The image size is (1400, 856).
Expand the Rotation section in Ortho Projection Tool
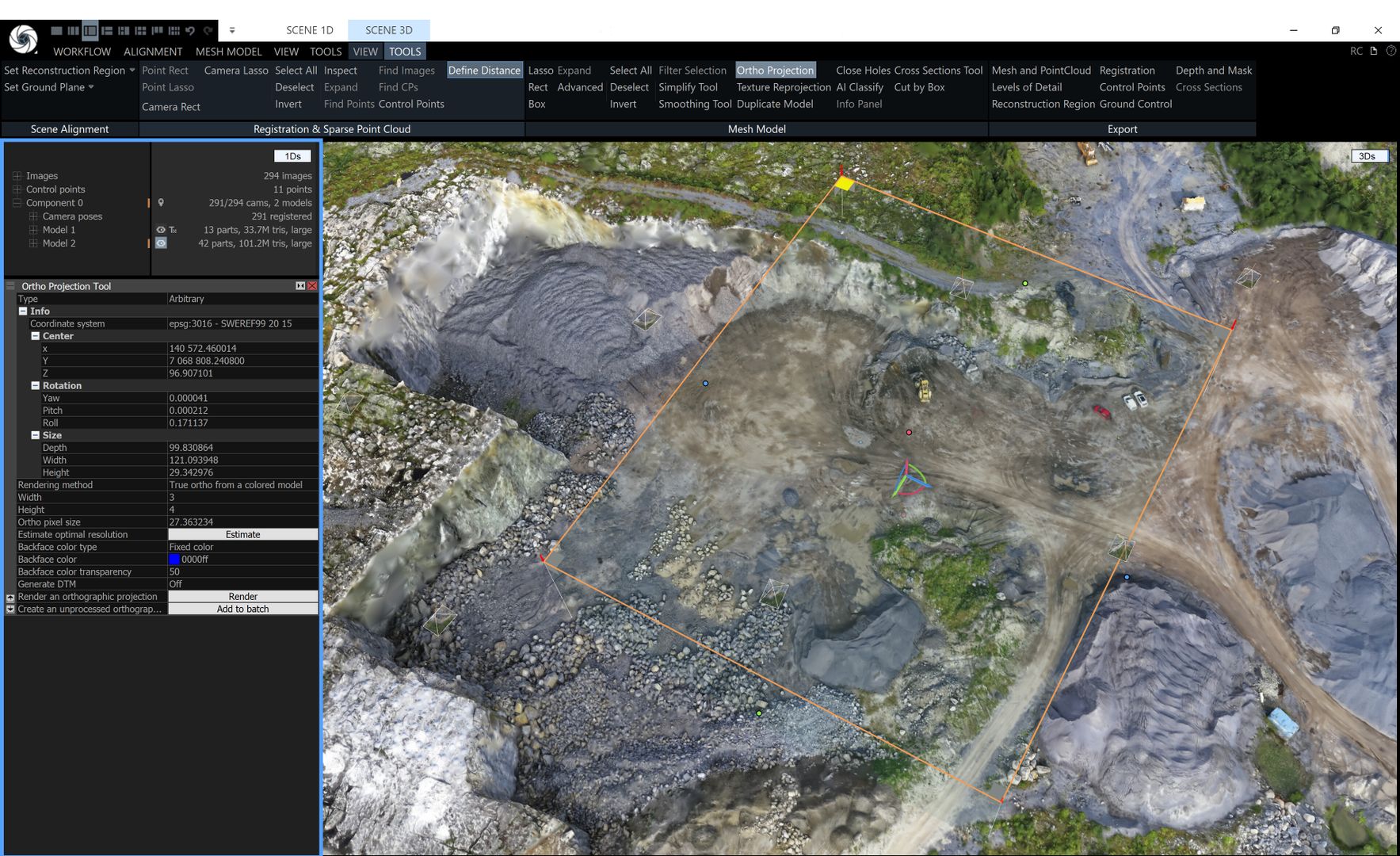click(35, 385)
